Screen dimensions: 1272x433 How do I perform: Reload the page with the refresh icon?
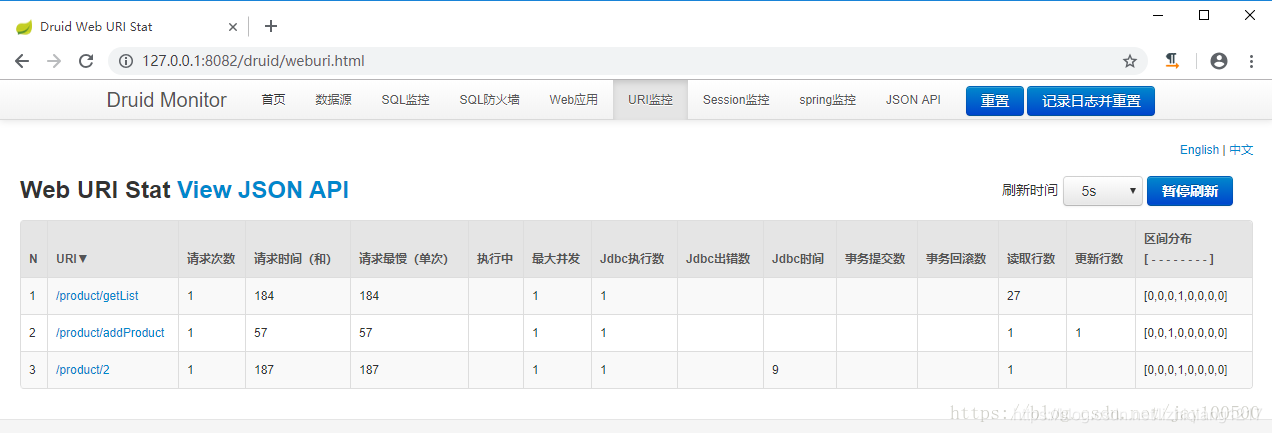pyautogui.click(x=87, y=61)
